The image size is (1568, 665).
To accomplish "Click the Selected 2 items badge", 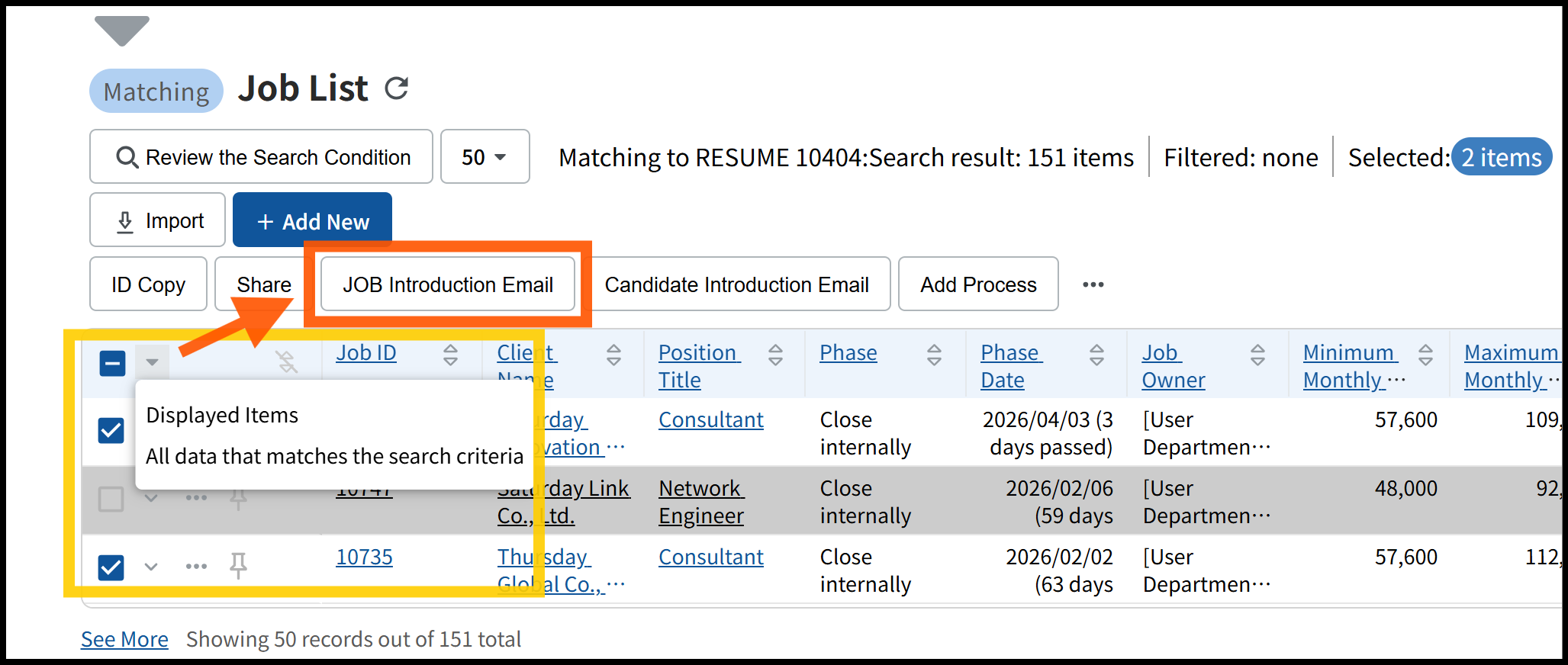I will [1501, 157].
